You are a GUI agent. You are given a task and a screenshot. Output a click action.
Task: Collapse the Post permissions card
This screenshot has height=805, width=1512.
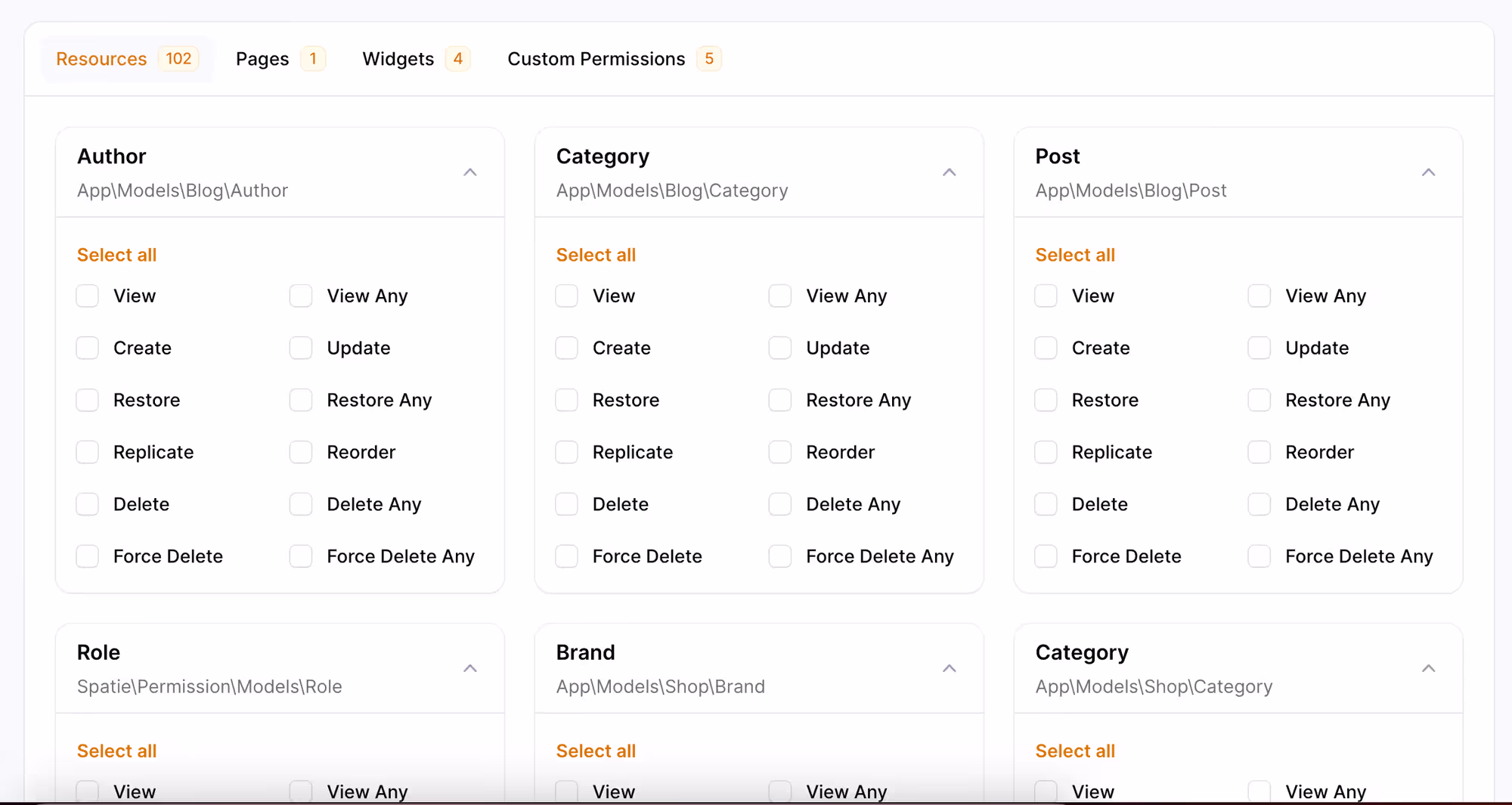pos(1428,172)
